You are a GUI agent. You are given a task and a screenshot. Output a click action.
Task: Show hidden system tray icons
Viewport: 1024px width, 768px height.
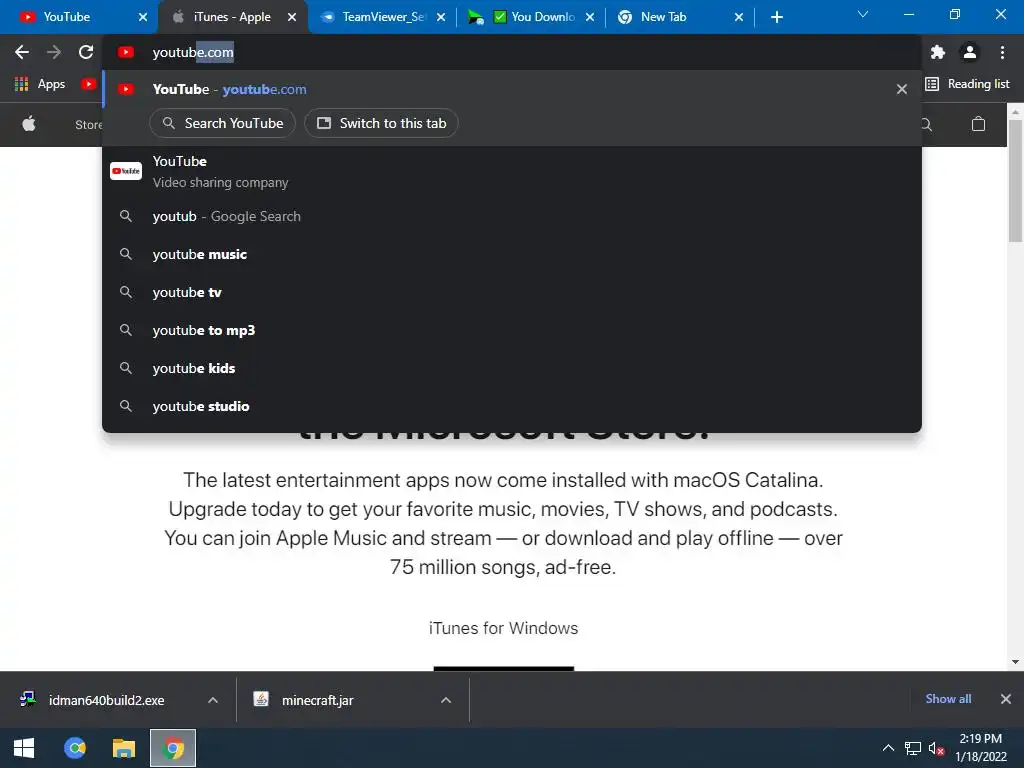(888, 748)
